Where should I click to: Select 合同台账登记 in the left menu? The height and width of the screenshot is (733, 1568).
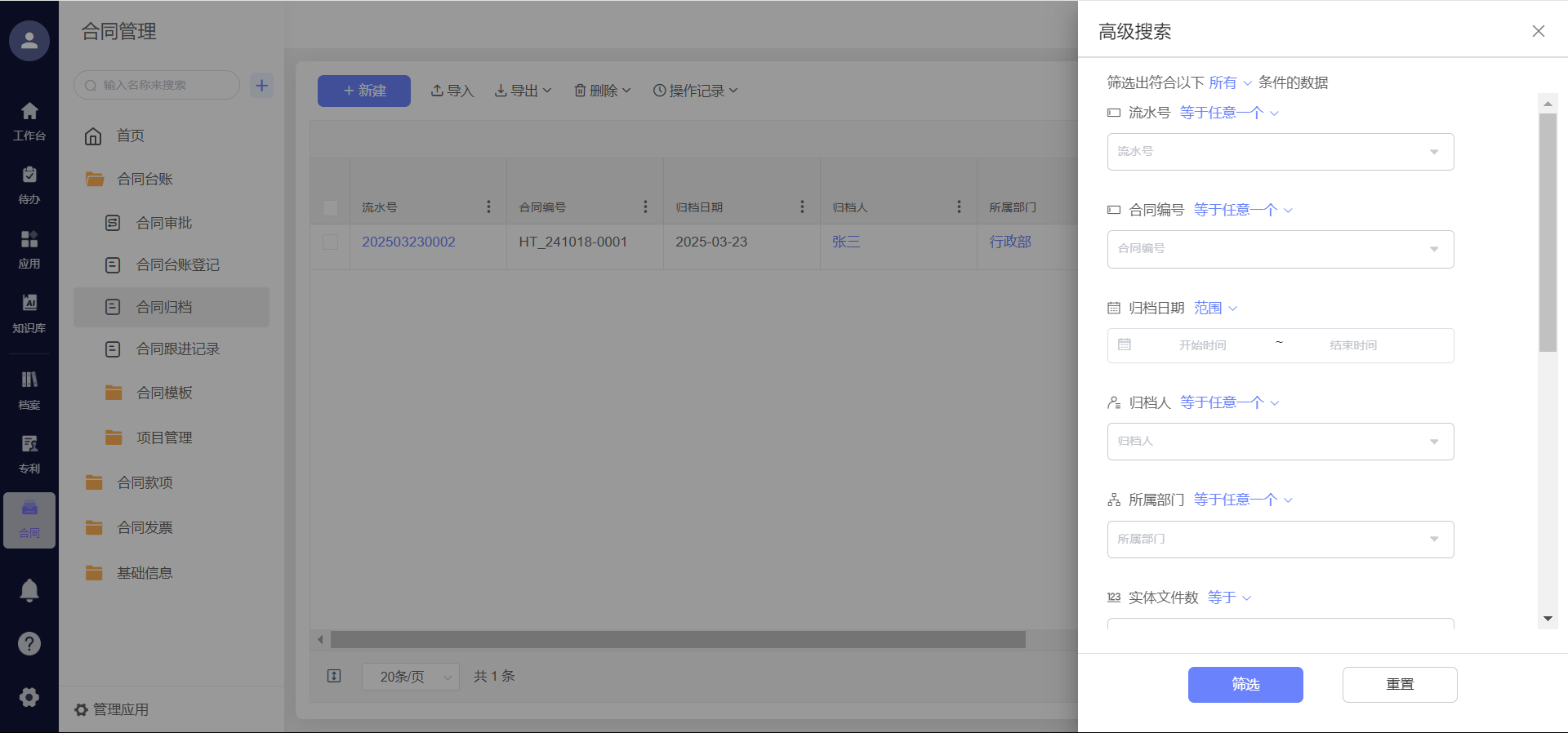pos(177,265)
